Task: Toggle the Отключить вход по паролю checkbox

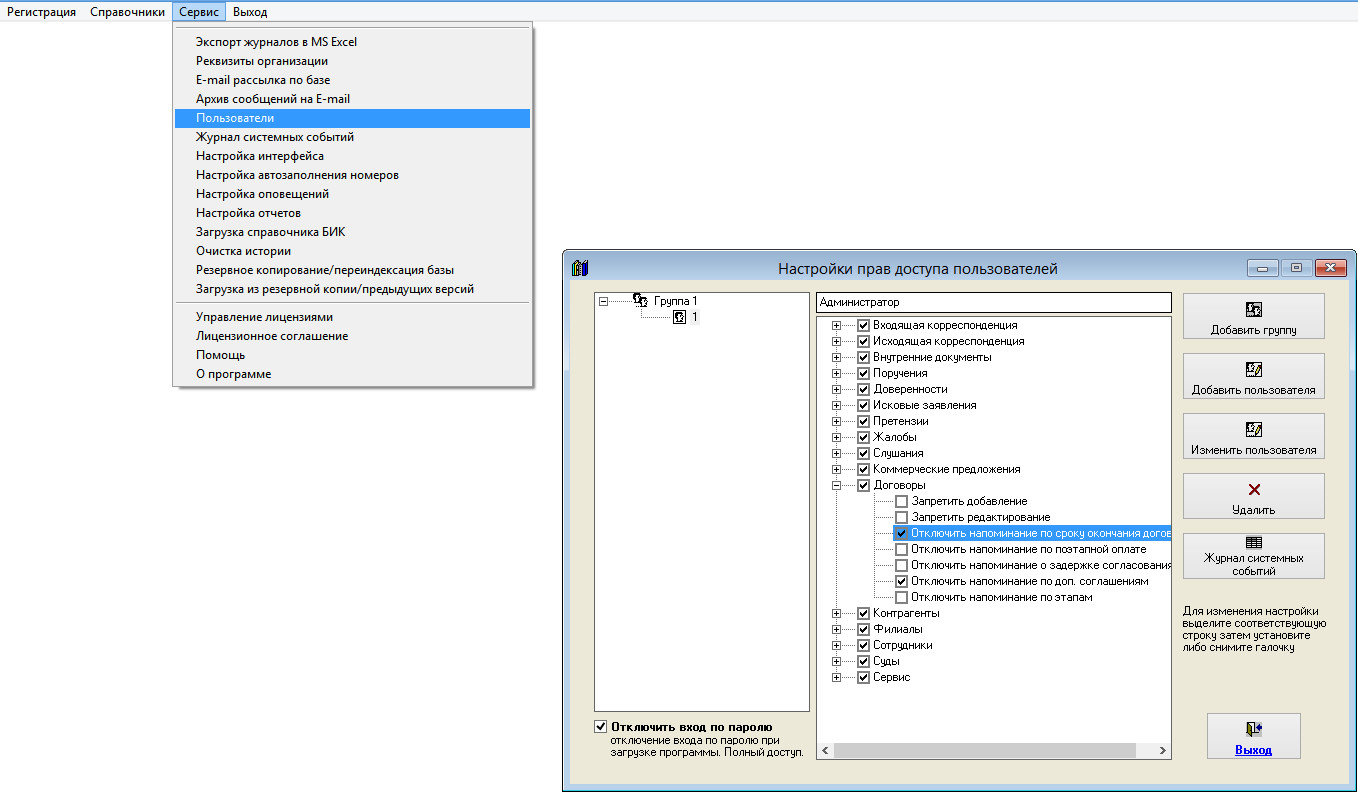Action: 600,726
